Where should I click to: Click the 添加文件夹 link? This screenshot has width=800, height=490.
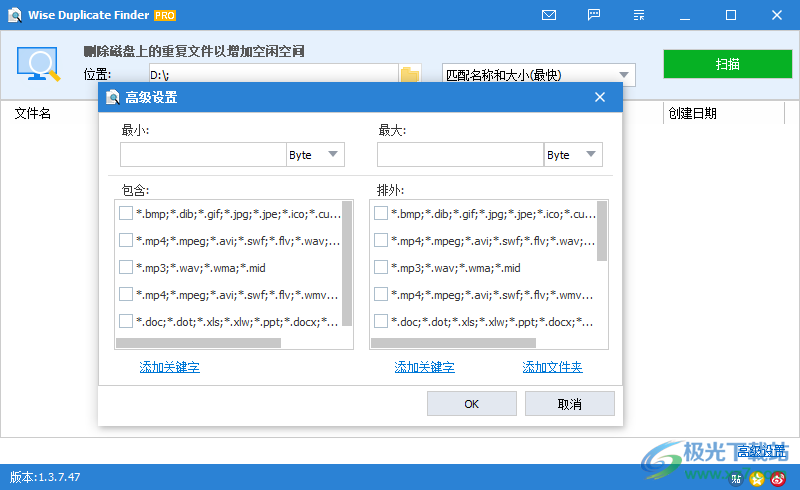(x=553, y=367)
